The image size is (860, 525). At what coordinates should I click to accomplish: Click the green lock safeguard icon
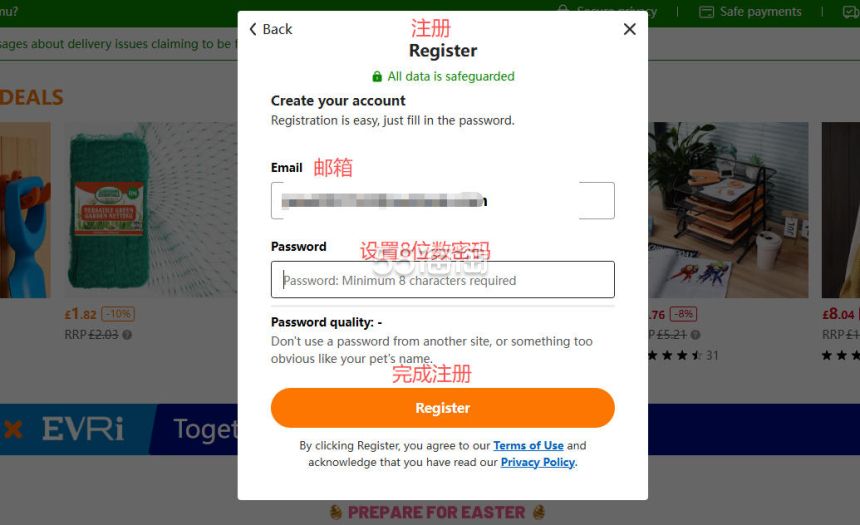377,77
